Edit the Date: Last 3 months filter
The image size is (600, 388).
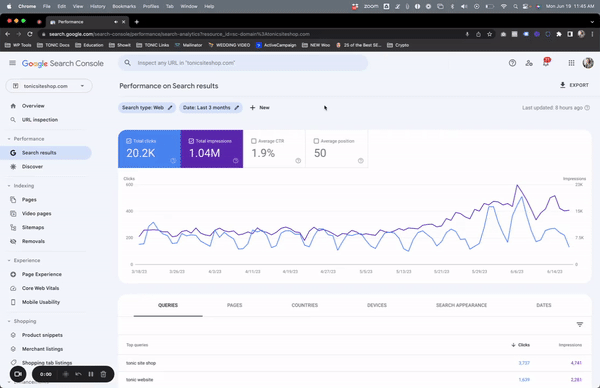211,108
